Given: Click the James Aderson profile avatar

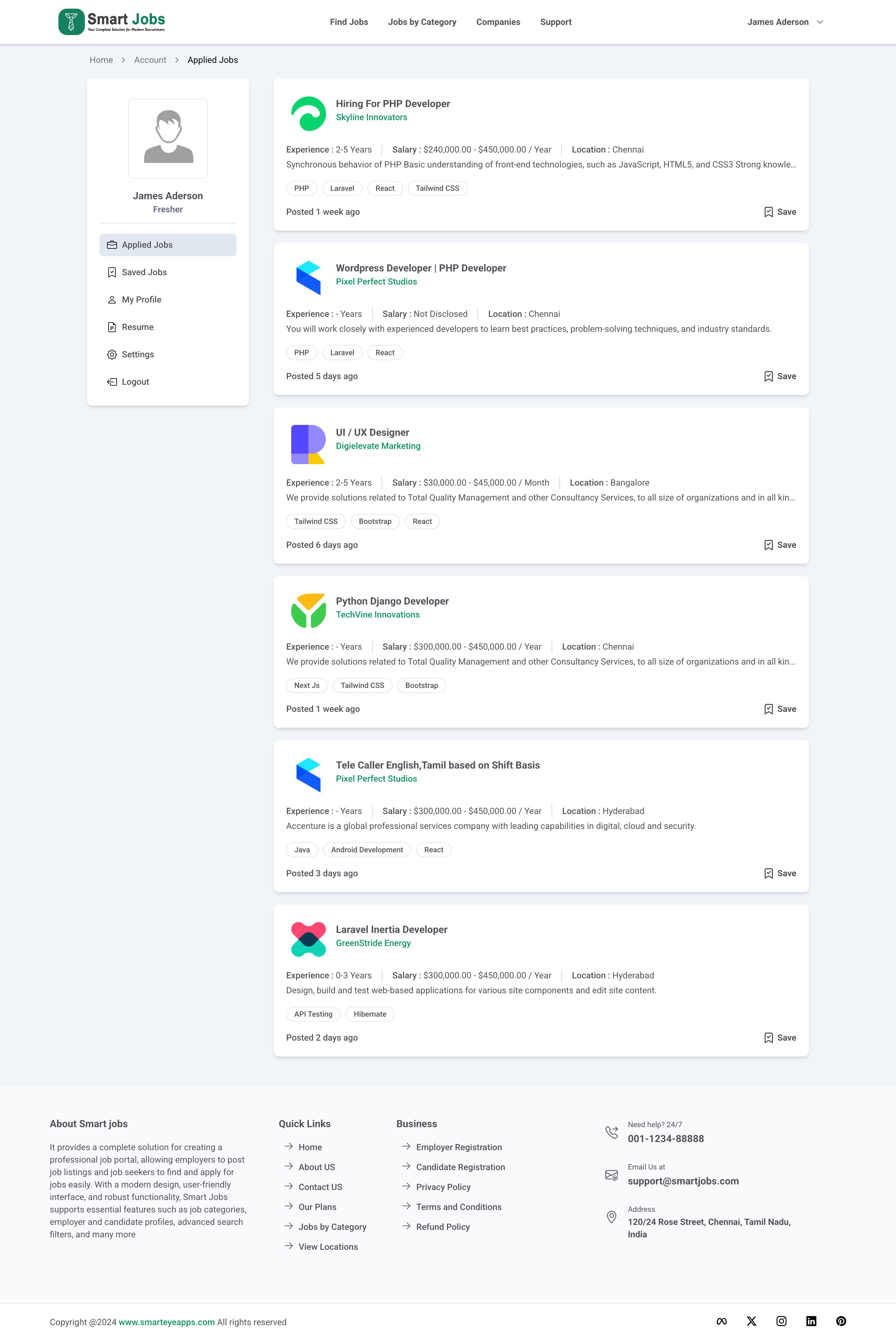Looking at the screenshot, I should click(x=168, y=138).
